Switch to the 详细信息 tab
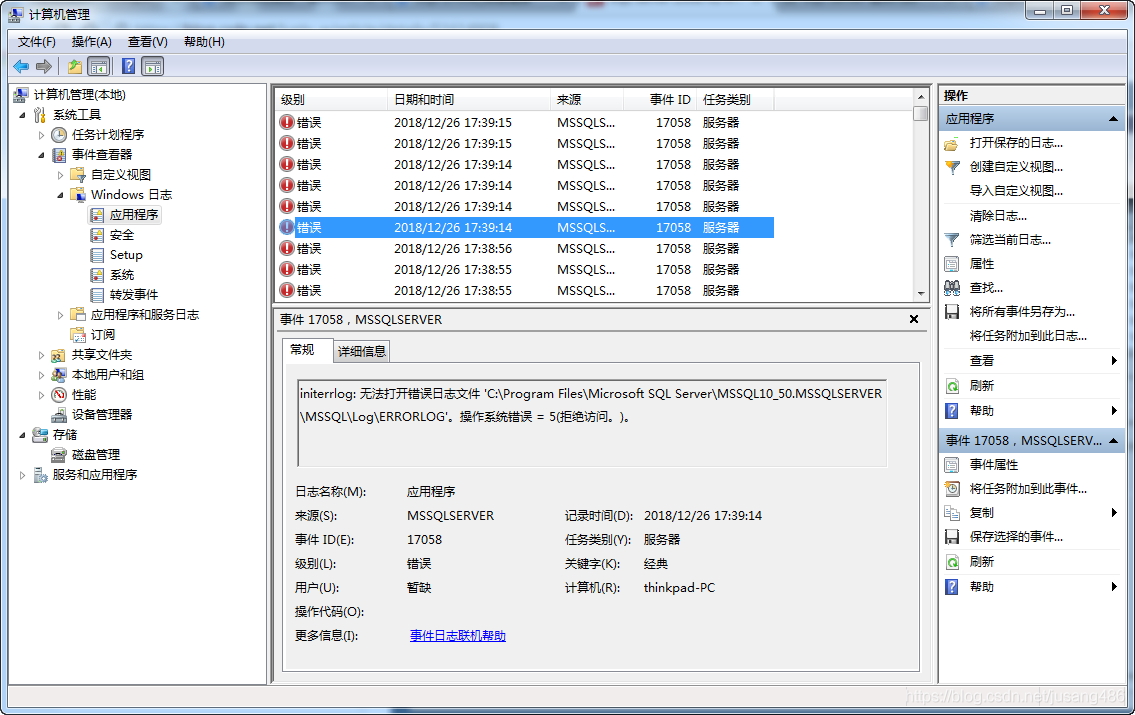The height and width of the screenshot is (715, 1135). pyautogui.click(x=361, y=351)
